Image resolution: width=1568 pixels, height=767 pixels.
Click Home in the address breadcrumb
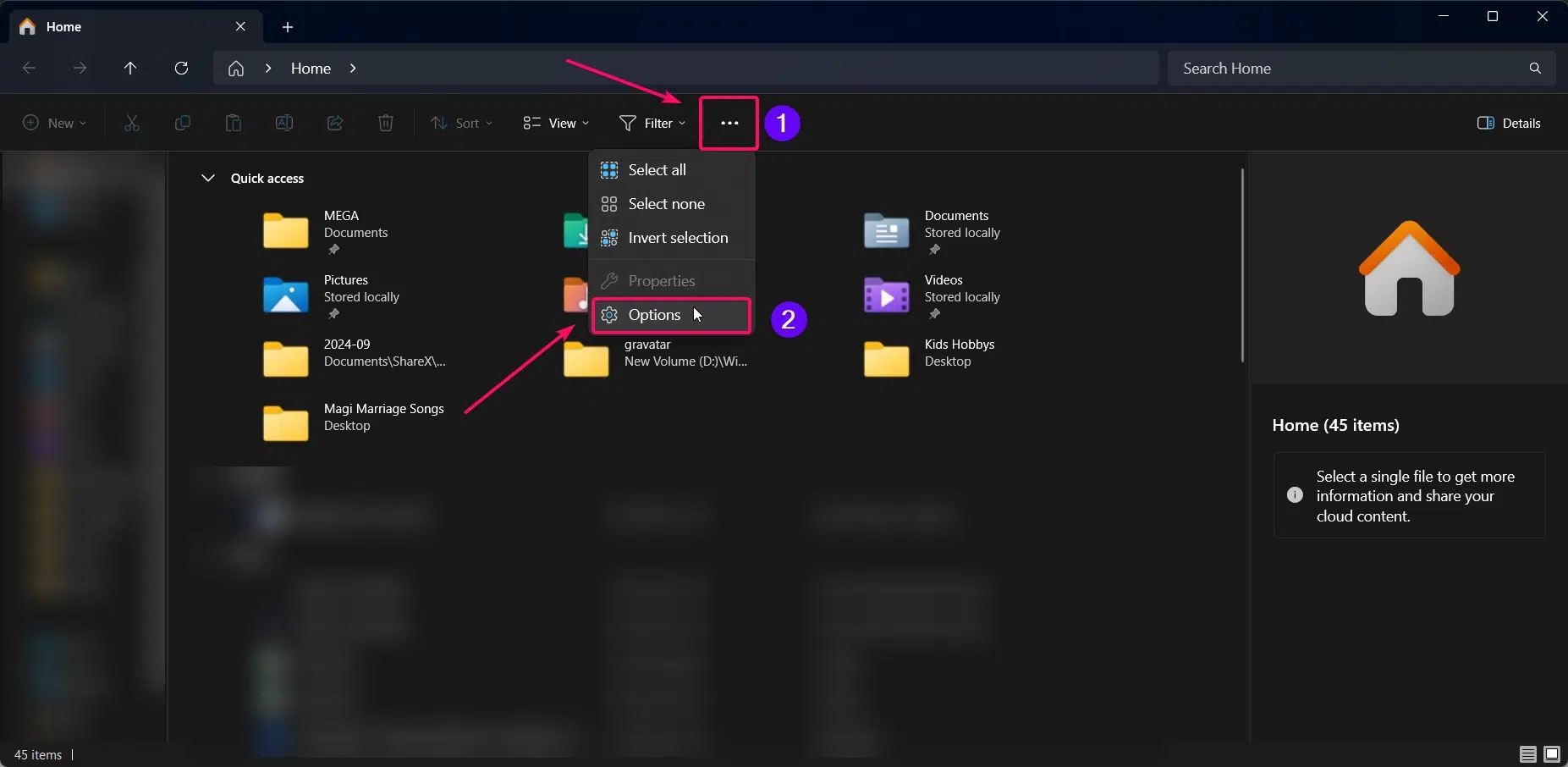pyautogui.click(x=311, y=68)
